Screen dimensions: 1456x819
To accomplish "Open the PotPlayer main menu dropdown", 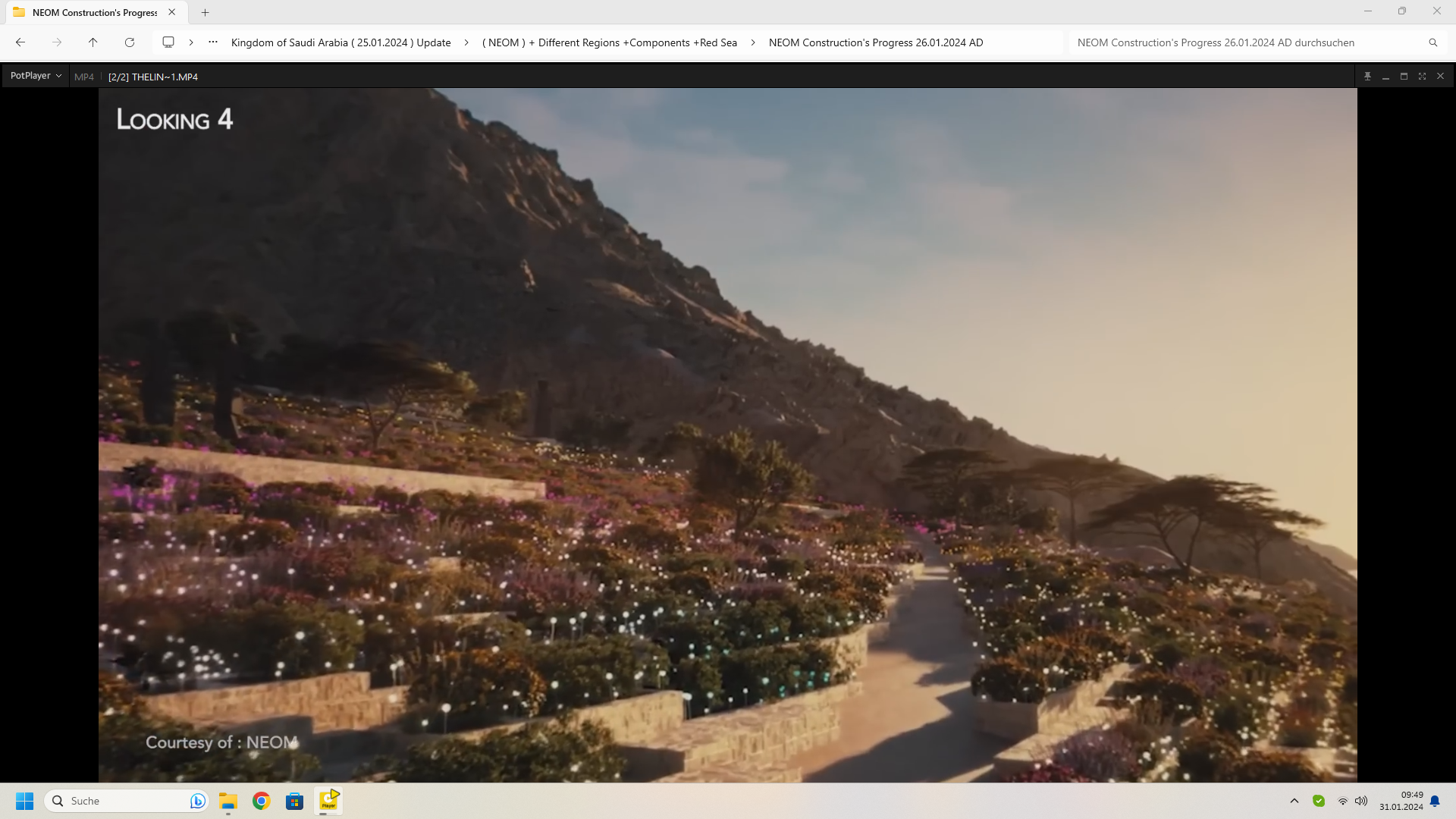I will 36,76.
